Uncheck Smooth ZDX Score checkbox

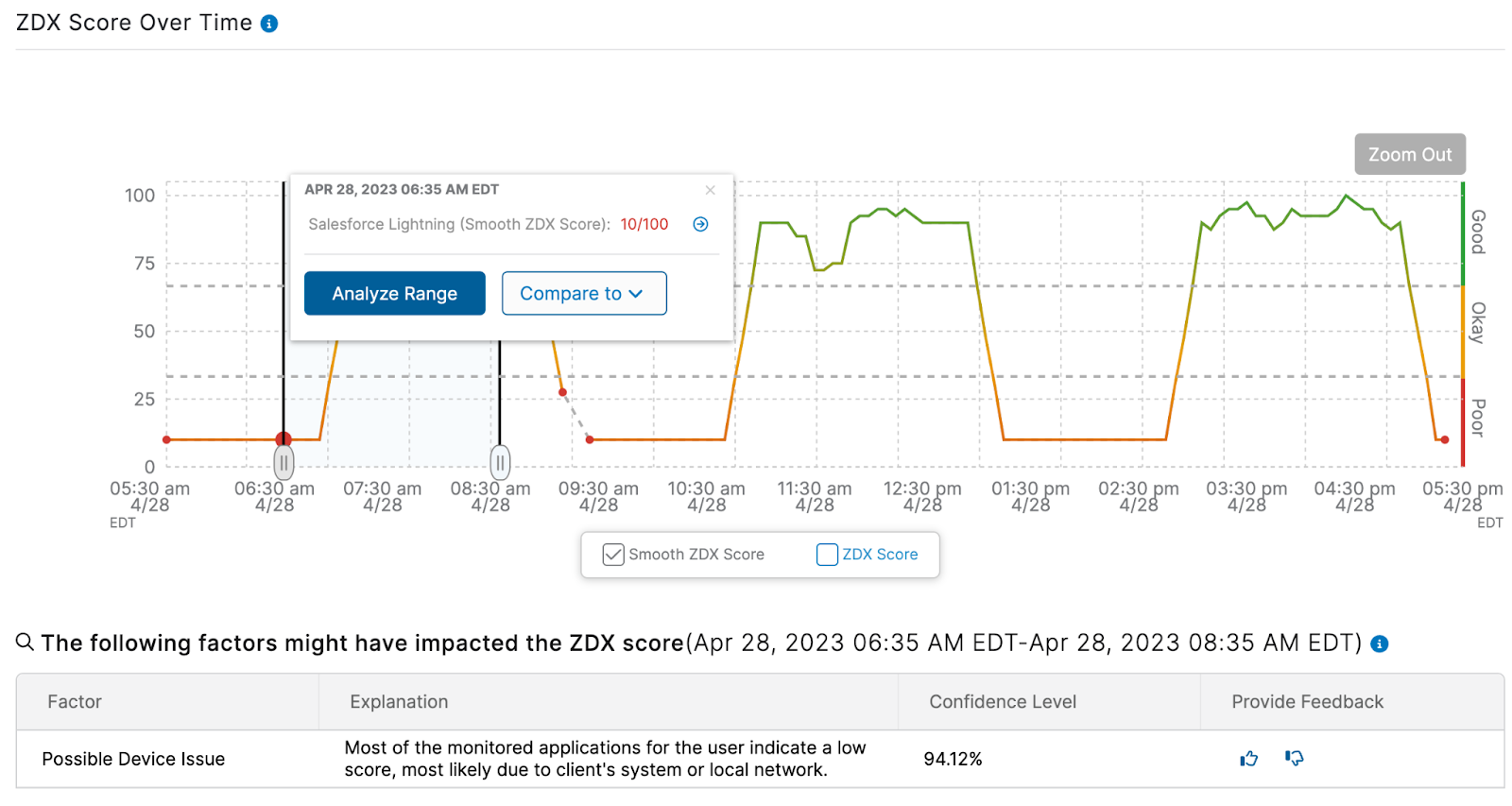point(613,555)
